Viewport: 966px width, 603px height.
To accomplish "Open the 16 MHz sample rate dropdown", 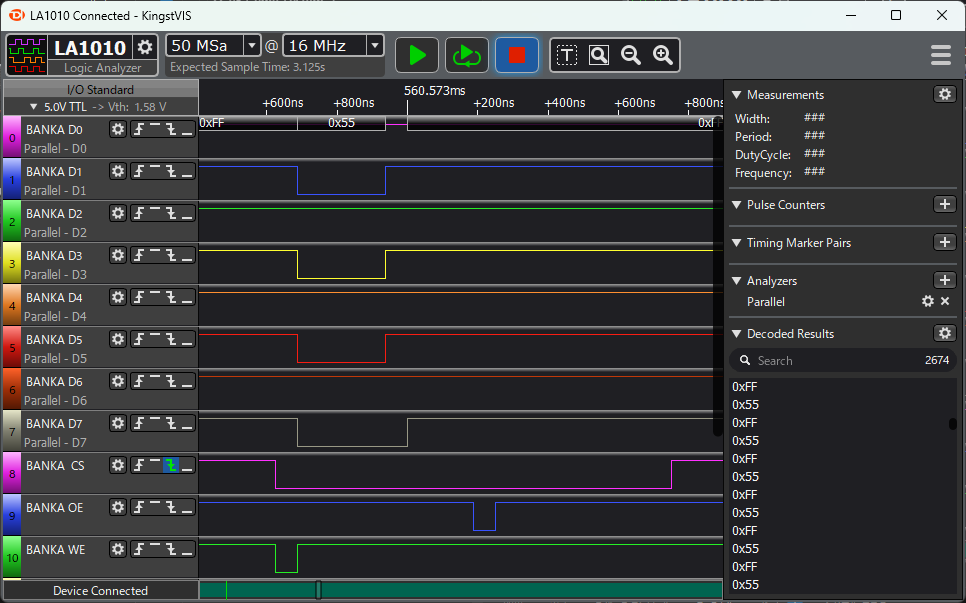I will pos(374,45).
